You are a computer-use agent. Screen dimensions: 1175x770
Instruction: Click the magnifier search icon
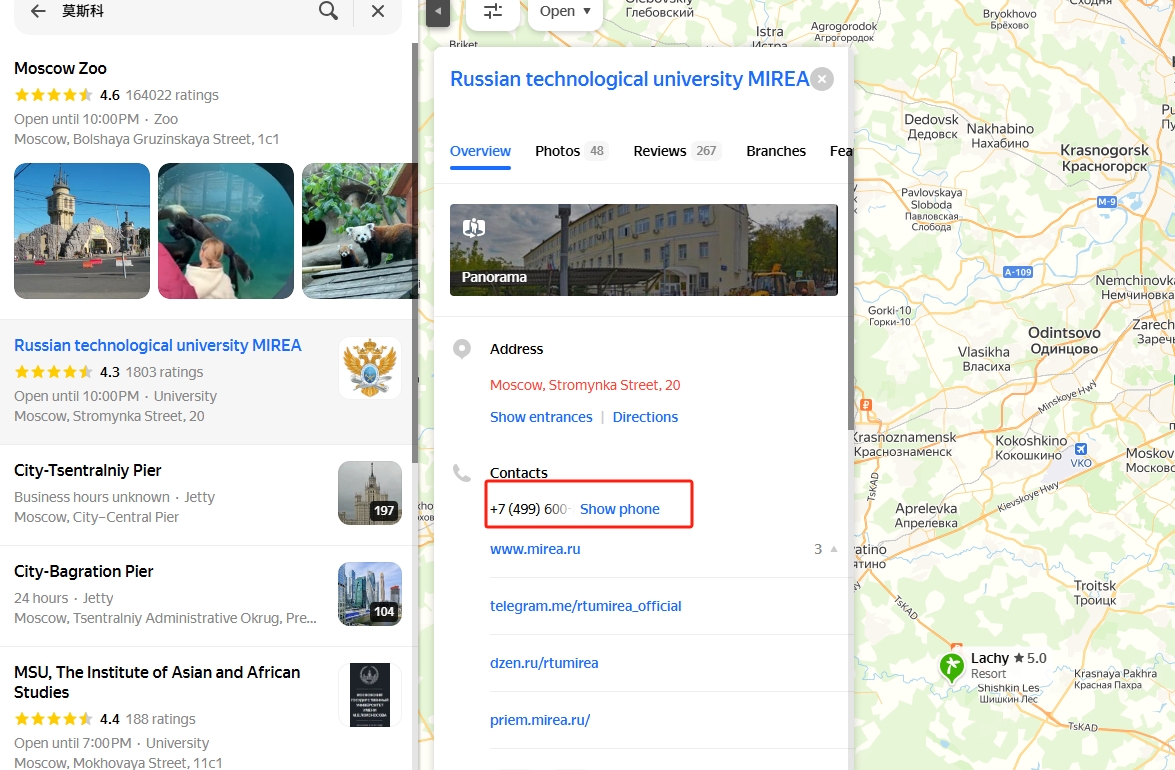[328, 10]
